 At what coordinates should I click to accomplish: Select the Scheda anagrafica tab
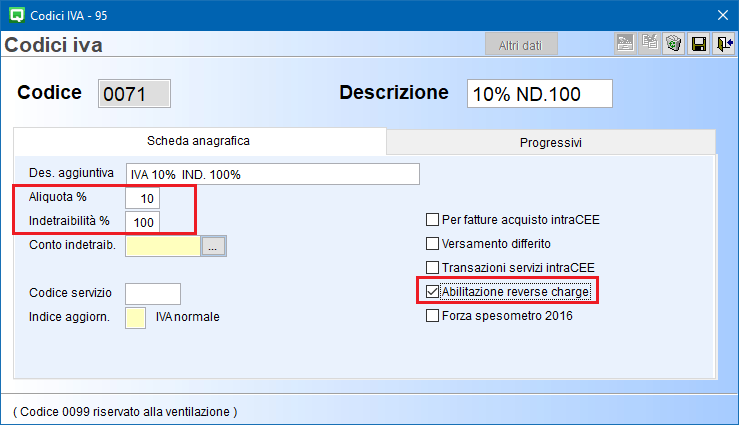[199, 141]
